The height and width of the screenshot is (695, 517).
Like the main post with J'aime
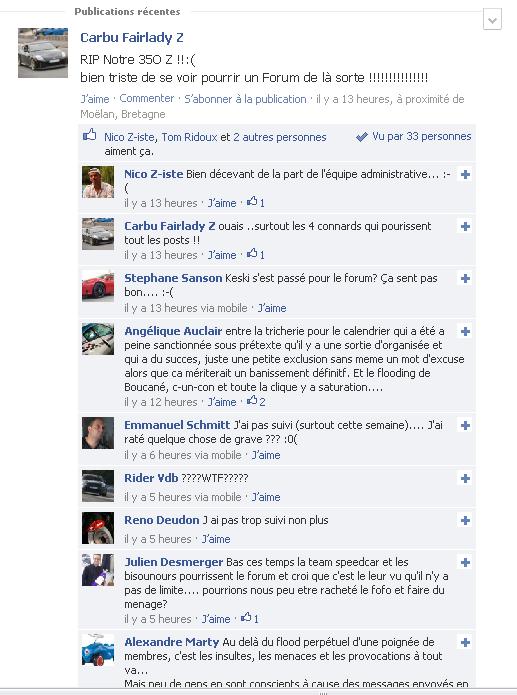[x=94, y=99]
